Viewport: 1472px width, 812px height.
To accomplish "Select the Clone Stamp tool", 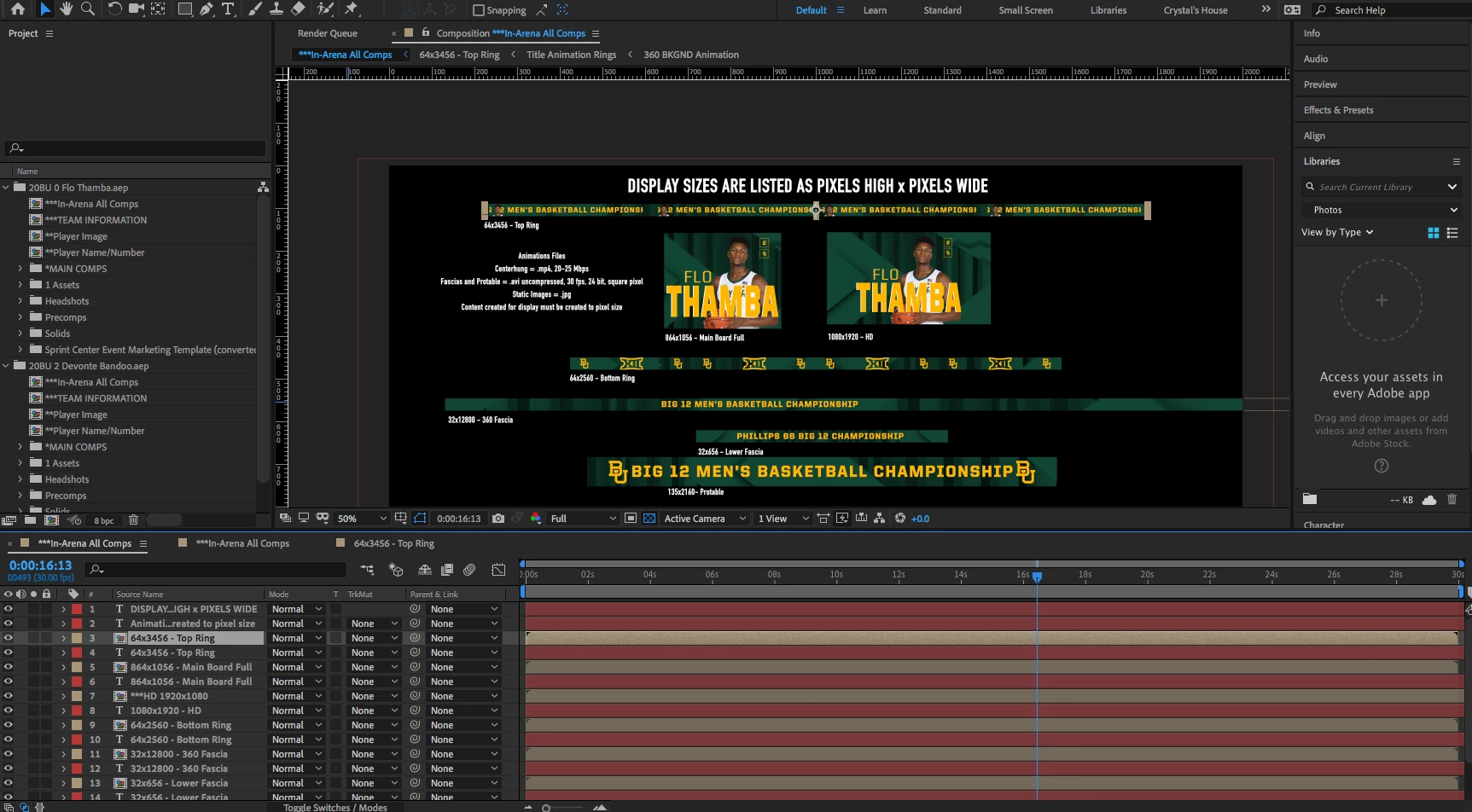I will point(276,9).
